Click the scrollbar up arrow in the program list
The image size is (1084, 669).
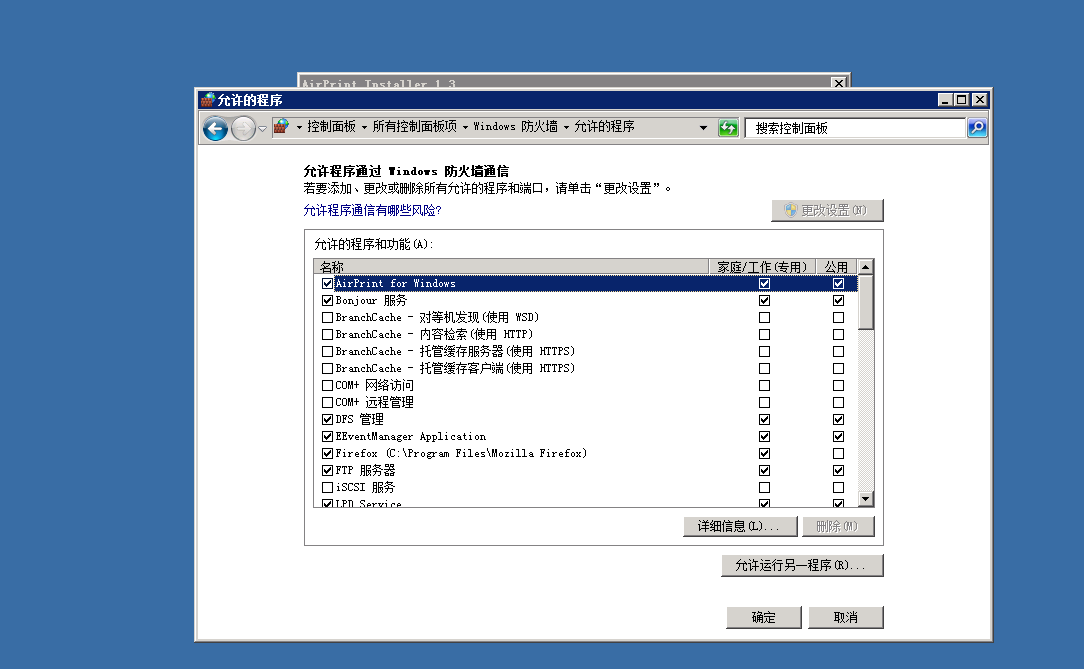coord(864,266)
